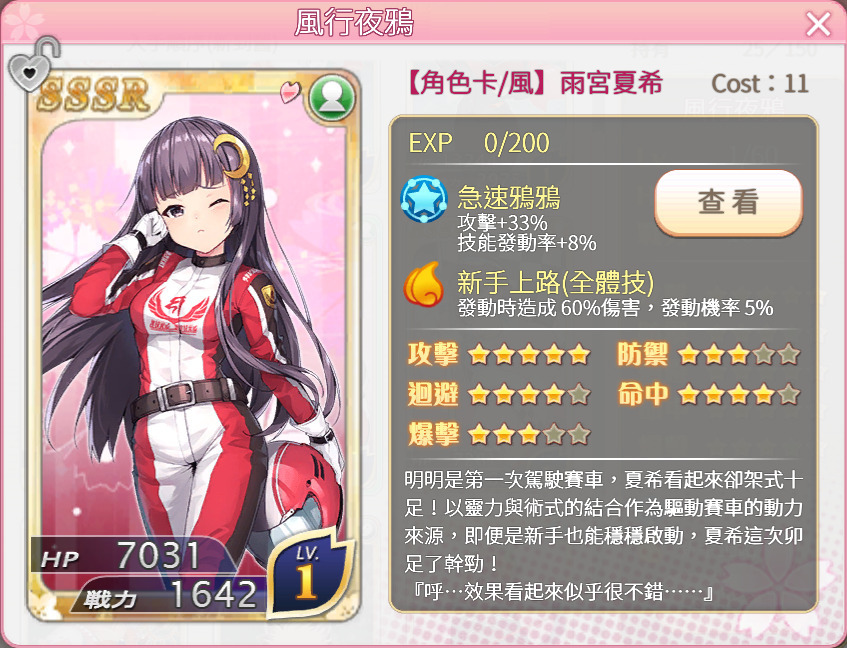This screenshot has height=648, width=847.
Task: Click the 命中 star rating row
Action: tap(708, 394)
